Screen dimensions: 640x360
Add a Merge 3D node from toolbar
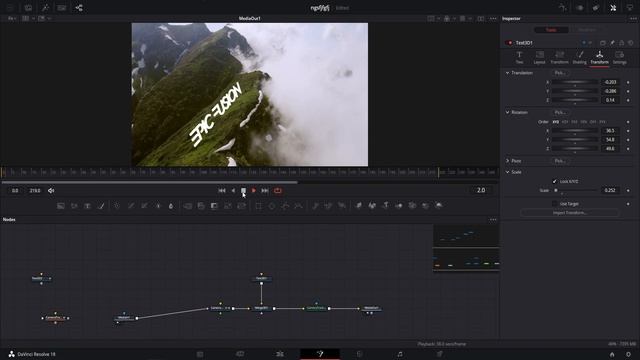pyautogui.click(x=399, y=206)
